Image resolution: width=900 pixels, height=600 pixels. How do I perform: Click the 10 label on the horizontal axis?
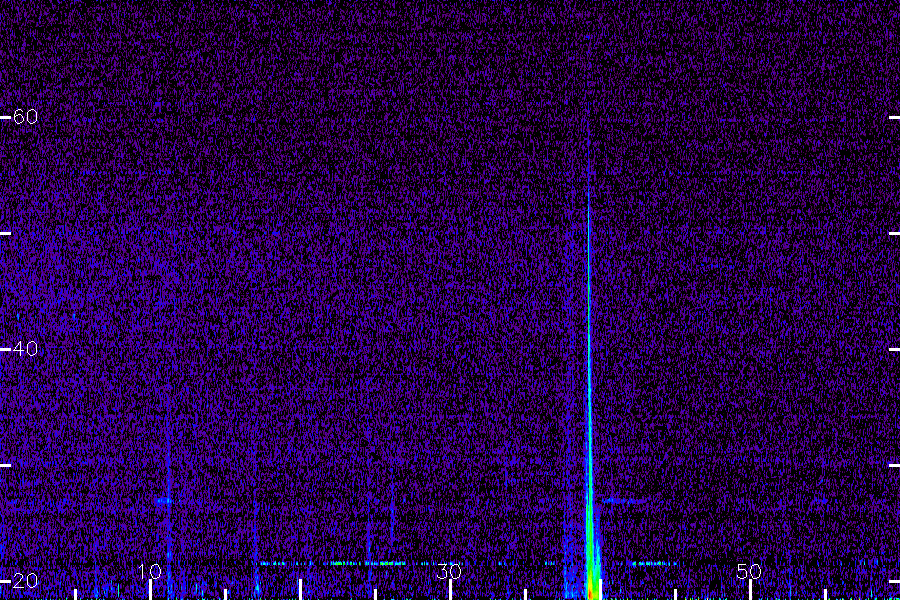pos(150,571)
